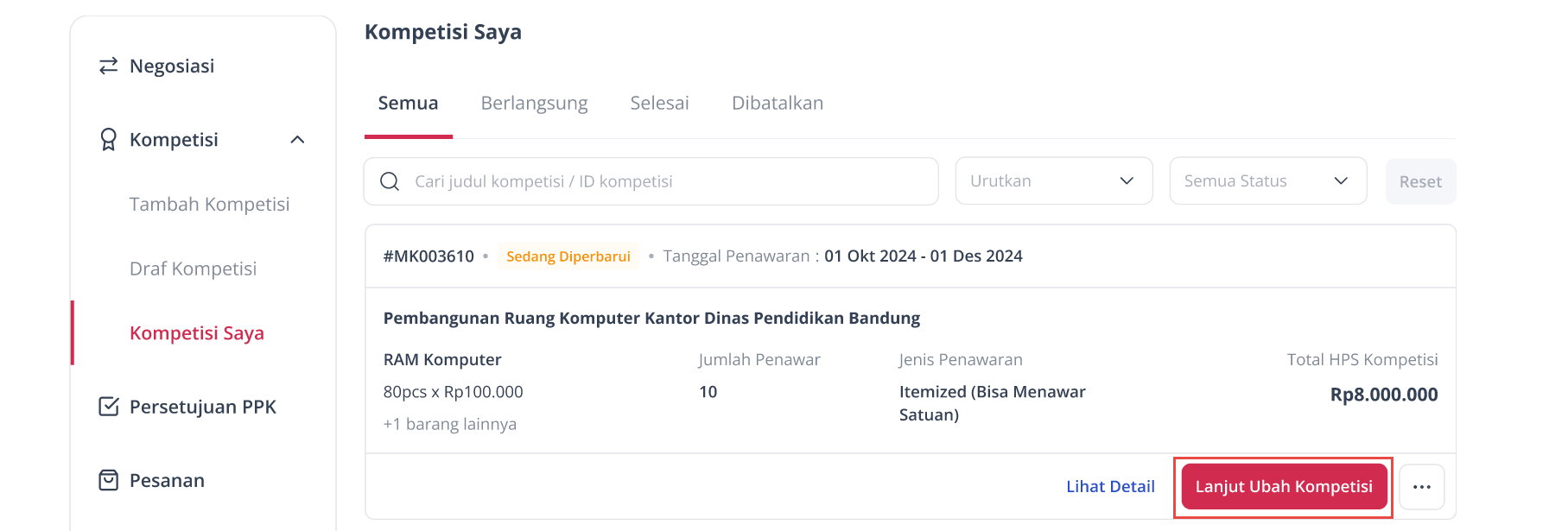Image resolution: width=1568 pixels, height=531 pixels.
Task: Click the Persetujuan PPK checkmark icon
Action: coord(108,407)
